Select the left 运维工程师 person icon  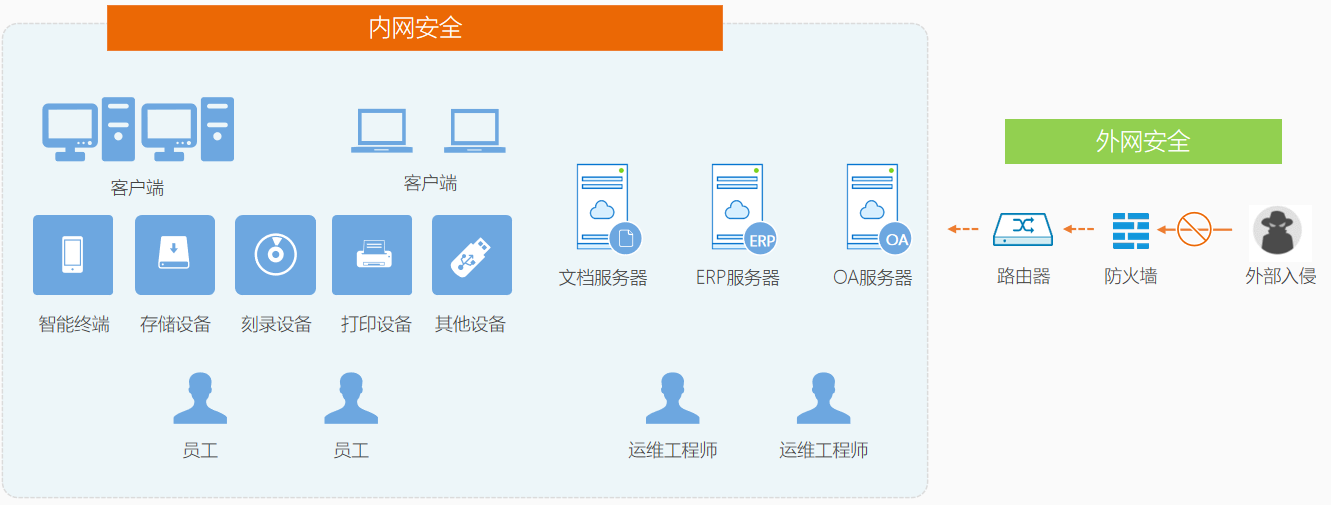(x=673, y=398)
